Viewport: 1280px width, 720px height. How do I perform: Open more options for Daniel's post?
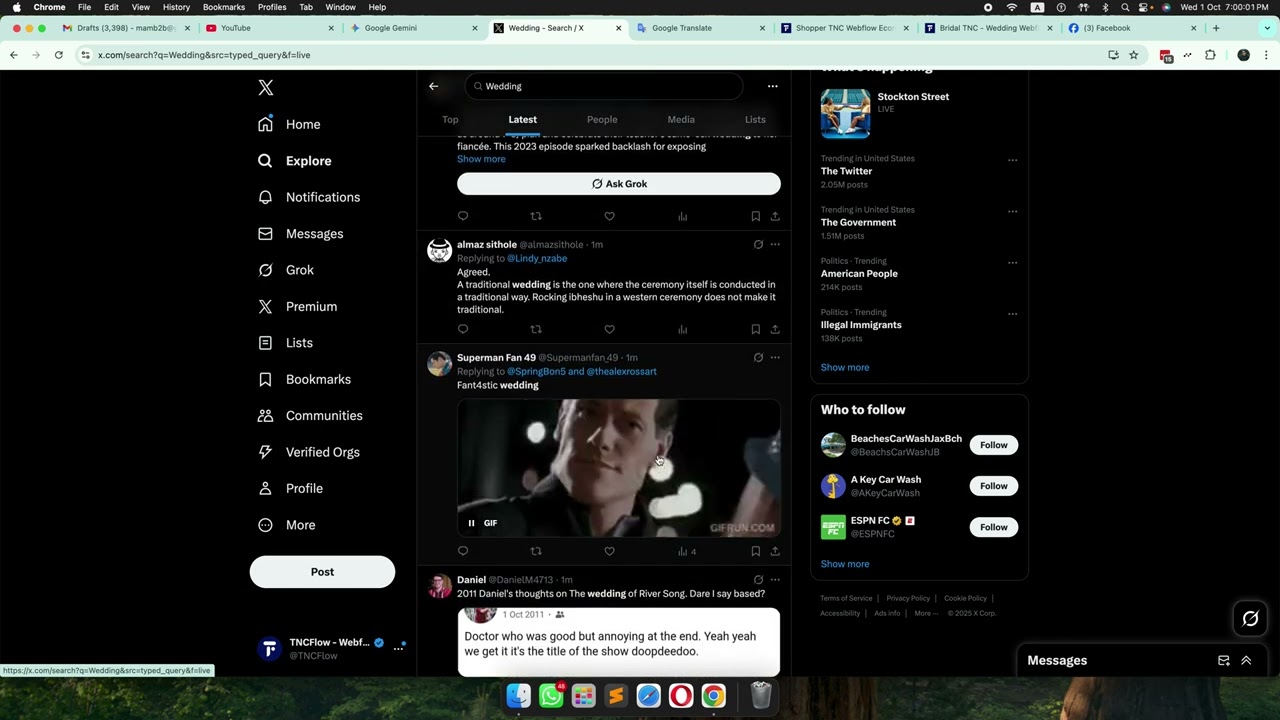[775, 579]
